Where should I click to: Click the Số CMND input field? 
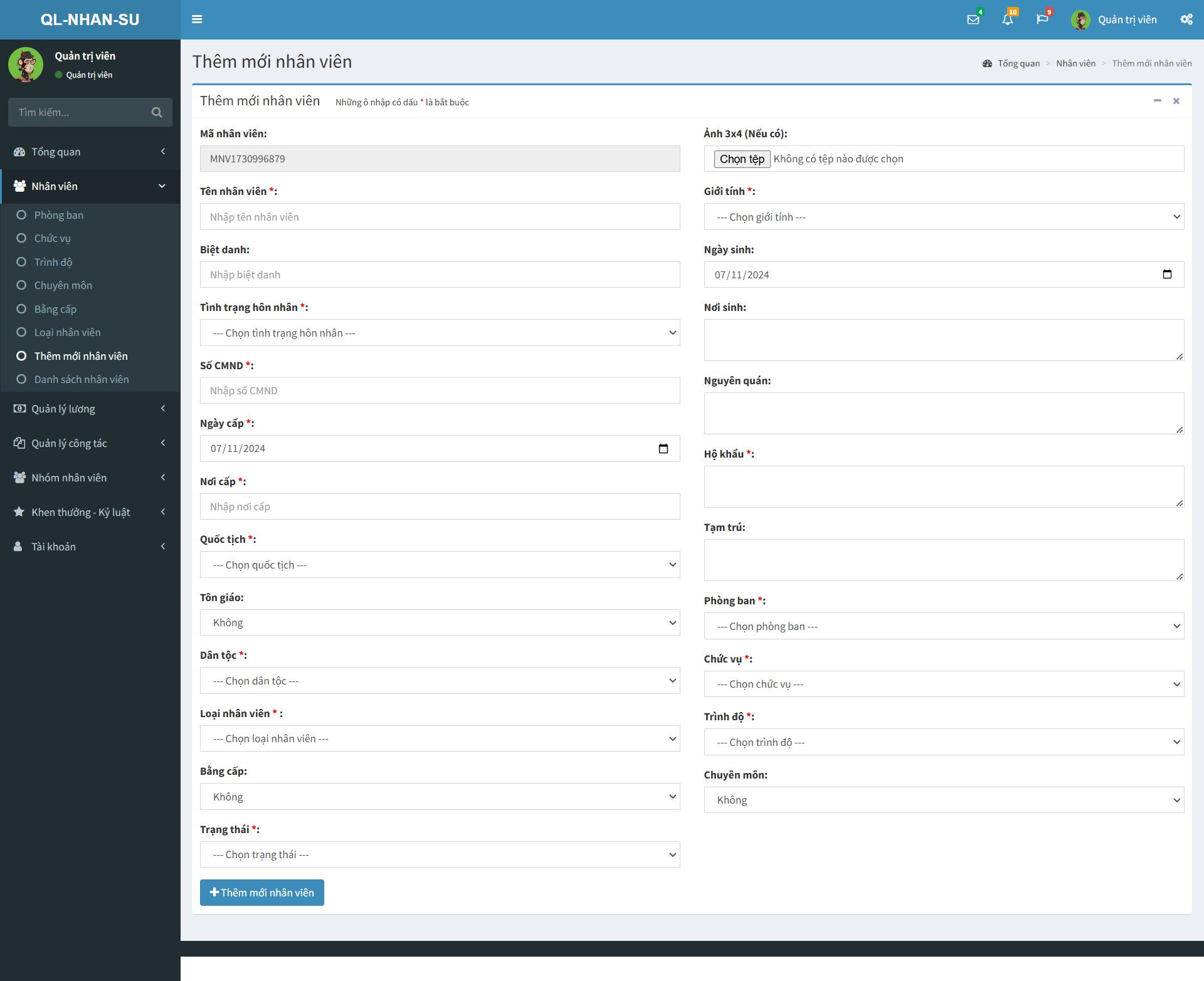point(439,390)
